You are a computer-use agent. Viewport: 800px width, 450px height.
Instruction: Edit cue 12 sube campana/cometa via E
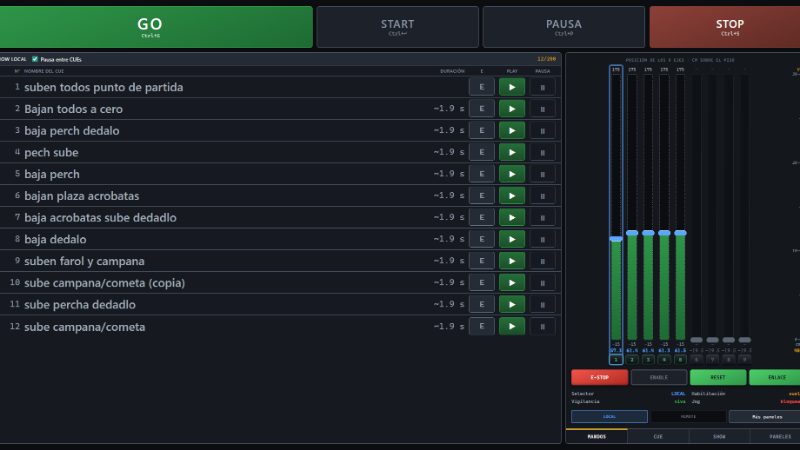pyautogui.click(x=482, y=327)
